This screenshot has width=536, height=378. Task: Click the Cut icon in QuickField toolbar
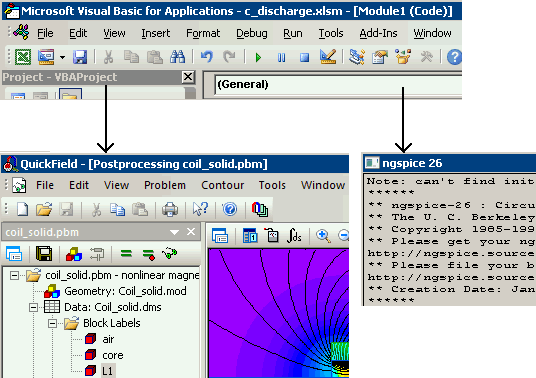[x=96, y=209]
